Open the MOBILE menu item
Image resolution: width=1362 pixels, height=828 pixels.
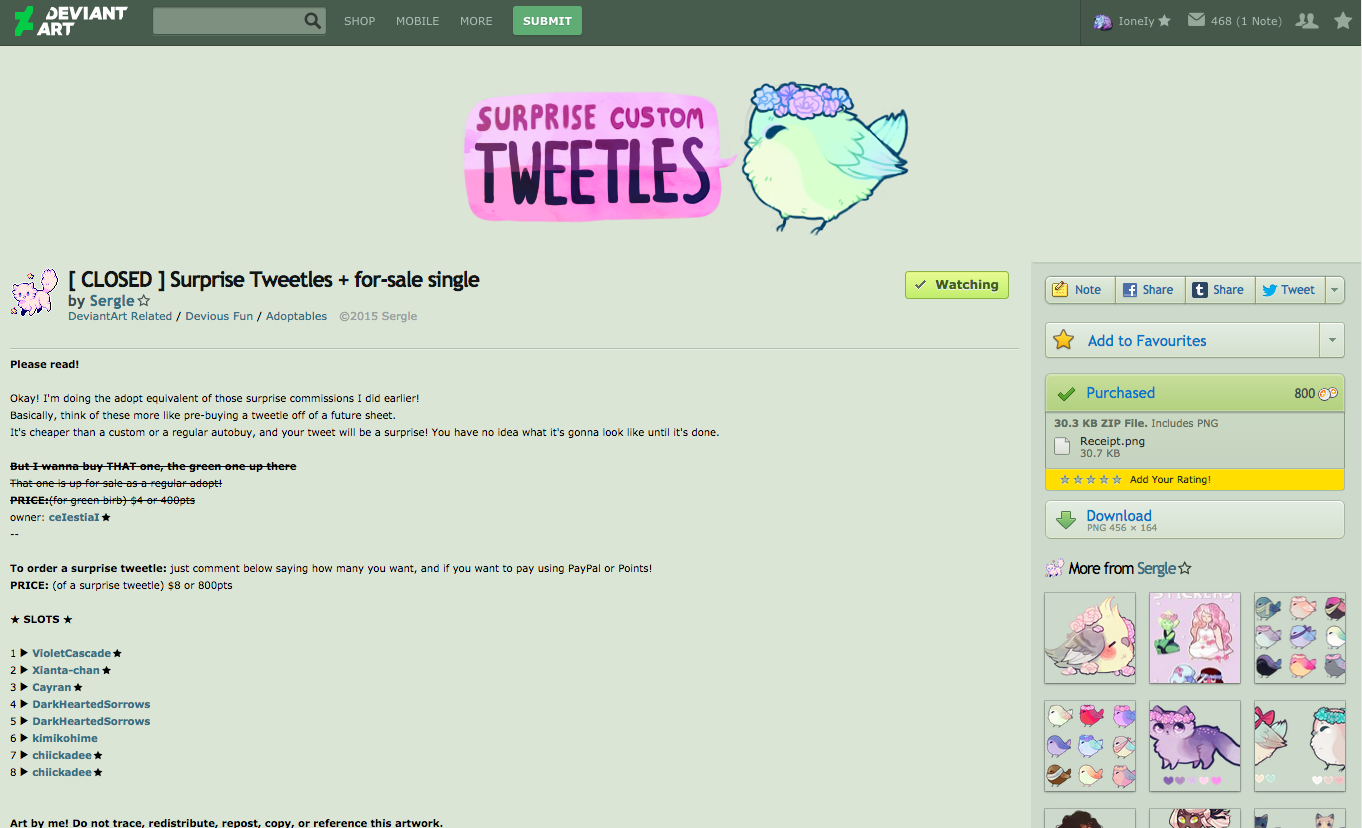(x=417, y=21)
